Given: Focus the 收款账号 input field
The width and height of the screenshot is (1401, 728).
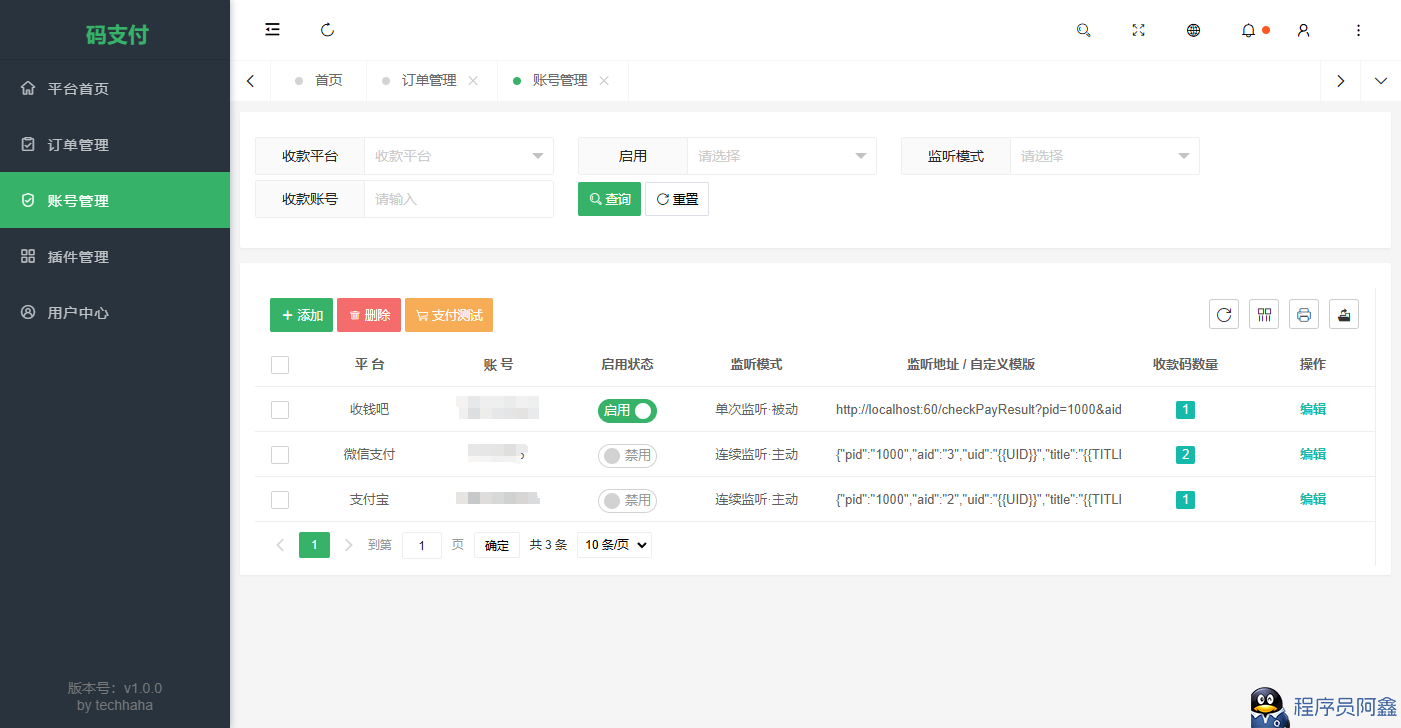Looking at the screenshot, I should click(459, 199).
